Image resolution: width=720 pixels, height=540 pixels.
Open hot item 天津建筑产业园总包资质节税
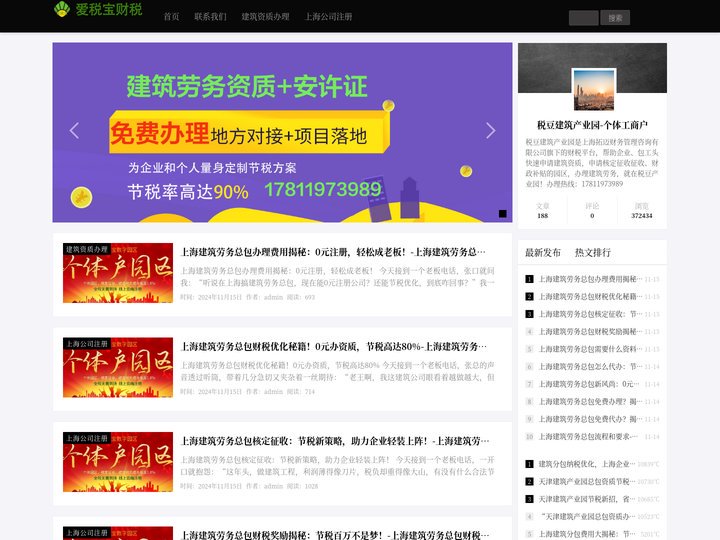(587, 481)
